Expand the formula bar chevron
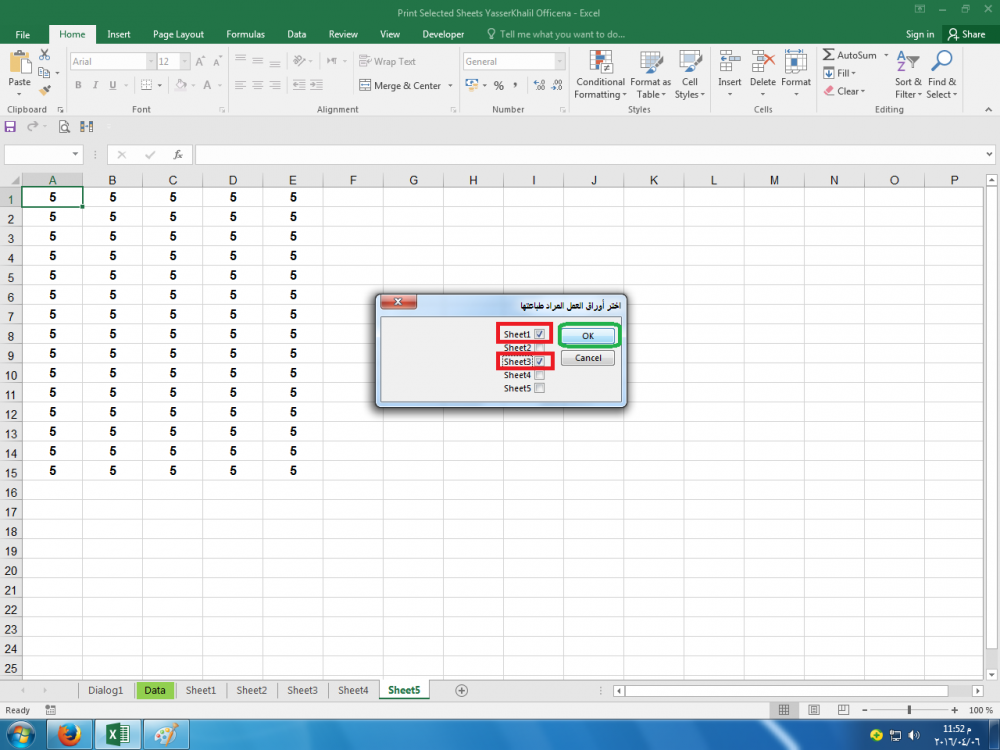The image size is (1000, 750). [x=989, y=154]
